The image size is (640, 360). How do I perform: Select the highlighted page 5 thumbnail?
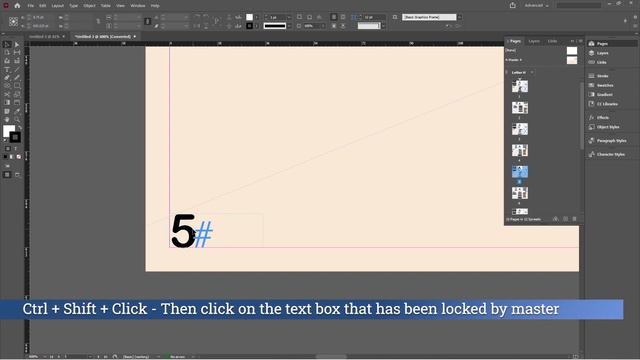click(x=520, y=171)
